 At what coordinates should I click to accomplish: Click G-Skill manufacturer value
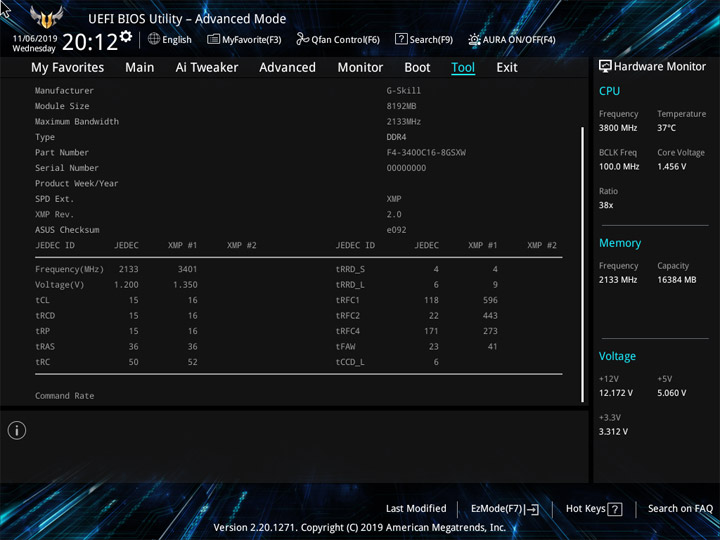pyautogui.click(x=404, y=90)
